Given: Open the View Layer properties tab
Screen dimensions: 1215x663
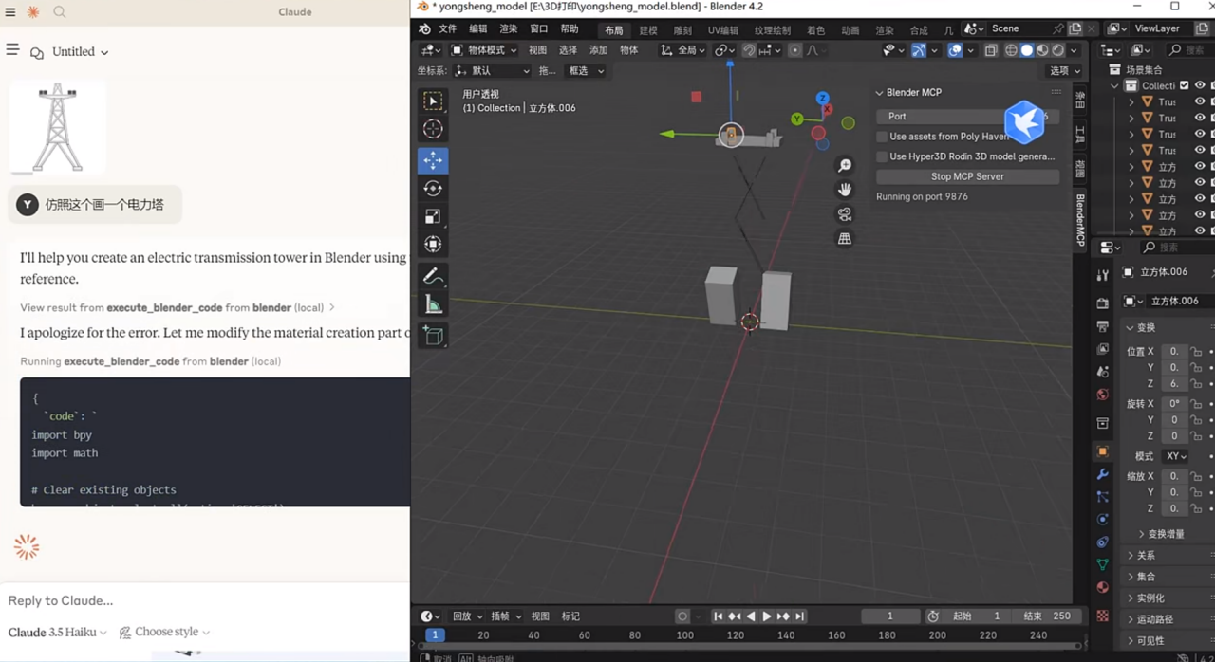Looking at the screenshot, I should pyautogui.click(x=1102, y=349).
